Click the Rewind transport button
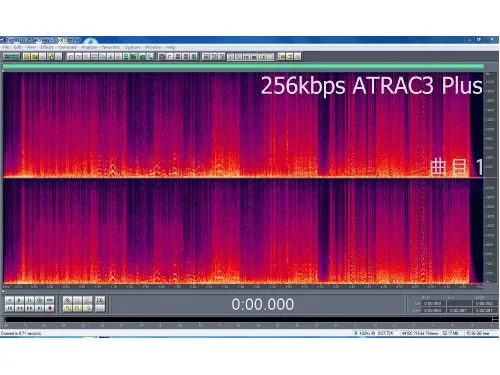Screen dimensions: 500x375 coord(19,308)
